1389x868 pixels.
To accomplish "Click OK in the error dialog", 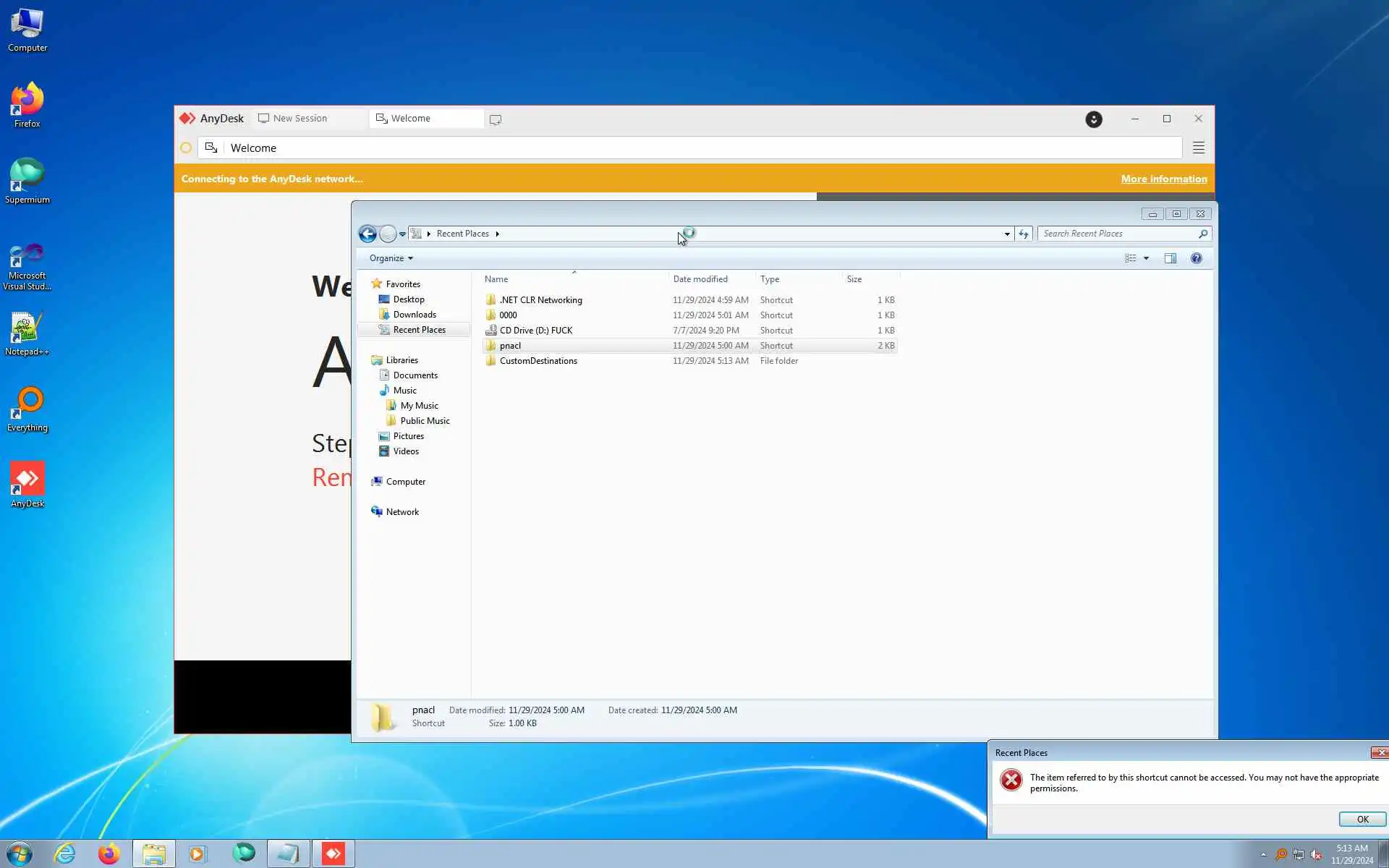I will (x=1362, y=819).
